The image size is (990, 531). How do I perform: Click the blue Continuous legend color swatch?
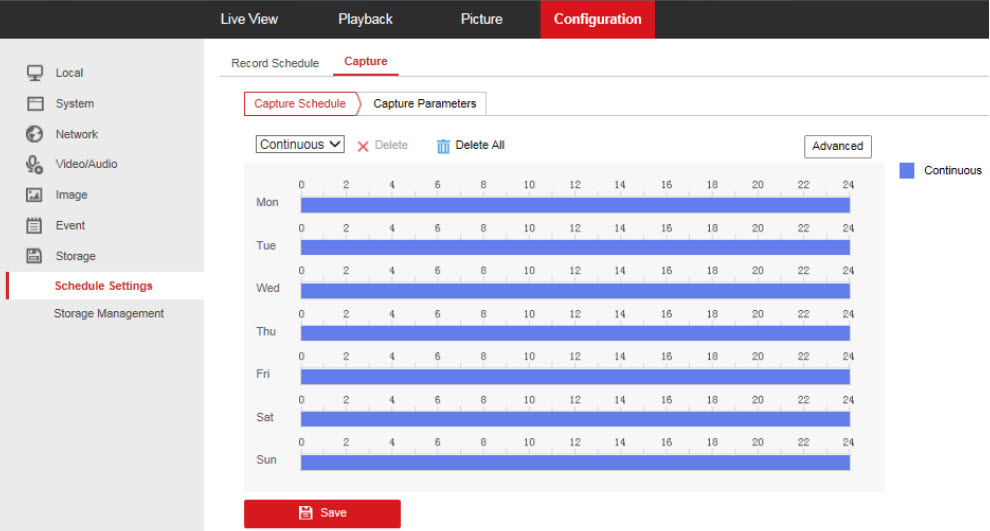(907, 171)
